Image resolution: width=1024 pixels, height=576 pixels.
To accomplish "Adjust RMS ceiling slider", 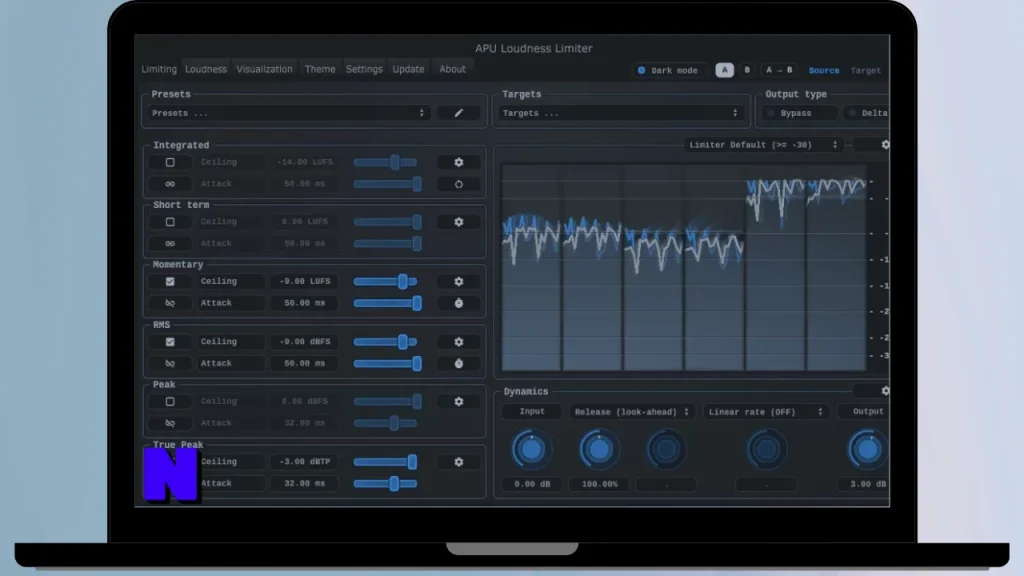I will (385, 342).
